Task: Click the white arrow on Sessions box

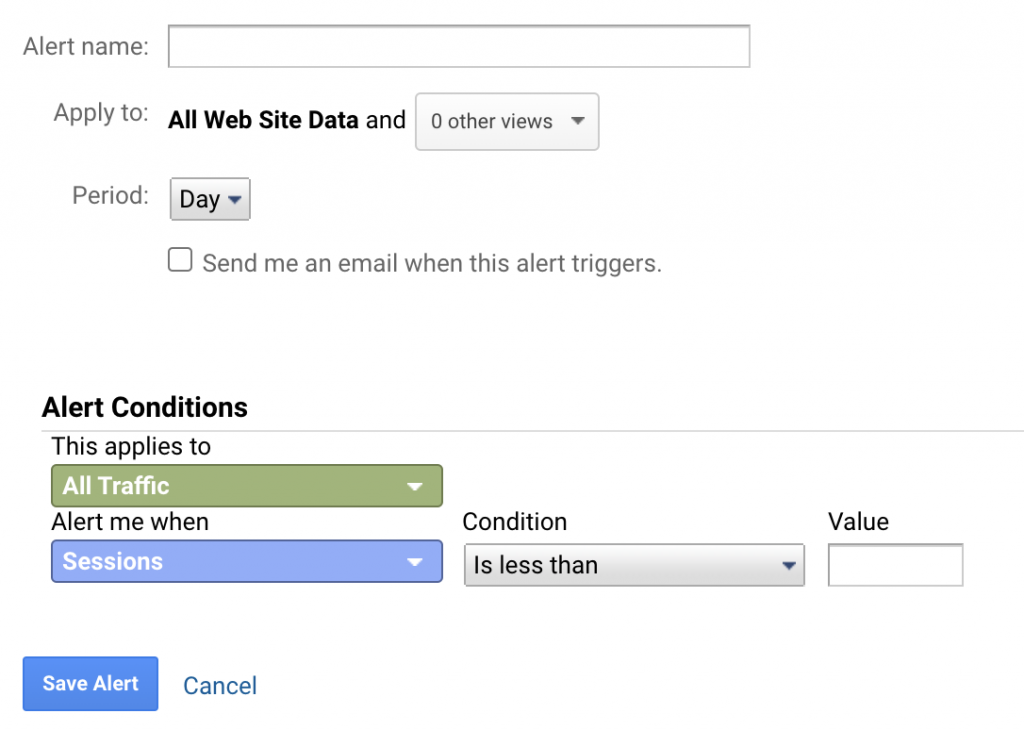Action: coord(415,562)
